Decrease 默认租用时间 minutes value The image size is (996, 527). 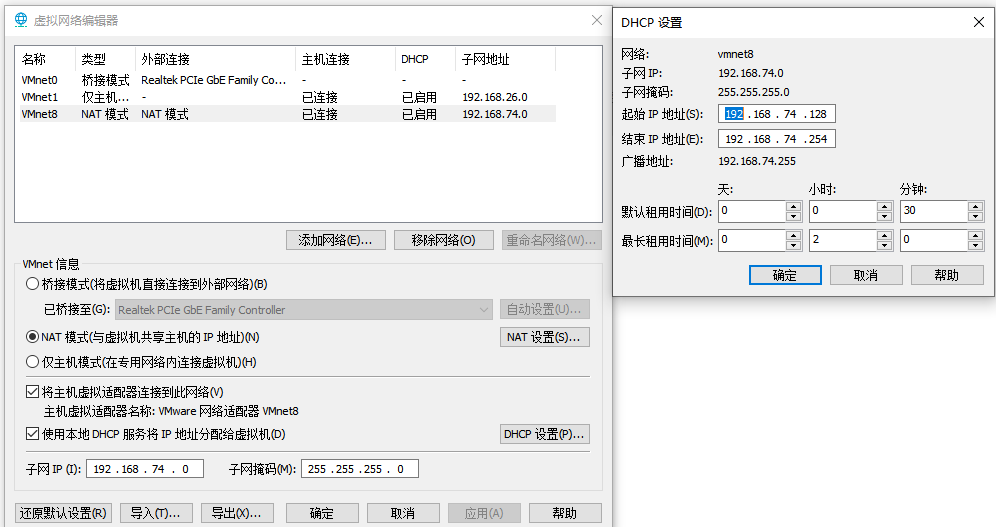pos(976,217)
